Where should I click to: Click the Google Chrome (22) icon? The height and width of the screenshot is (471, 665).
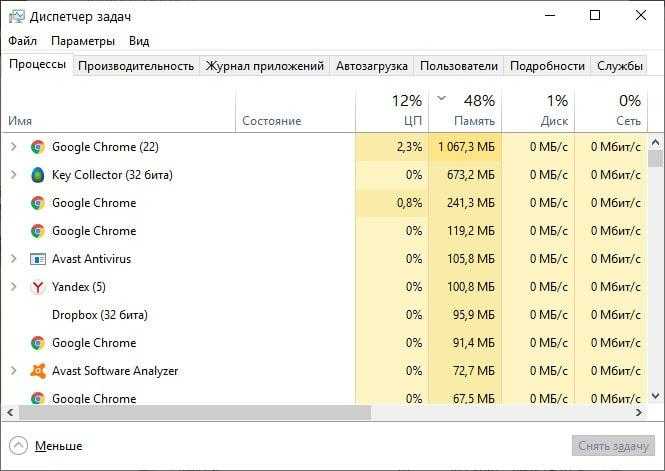pos(37,147)
